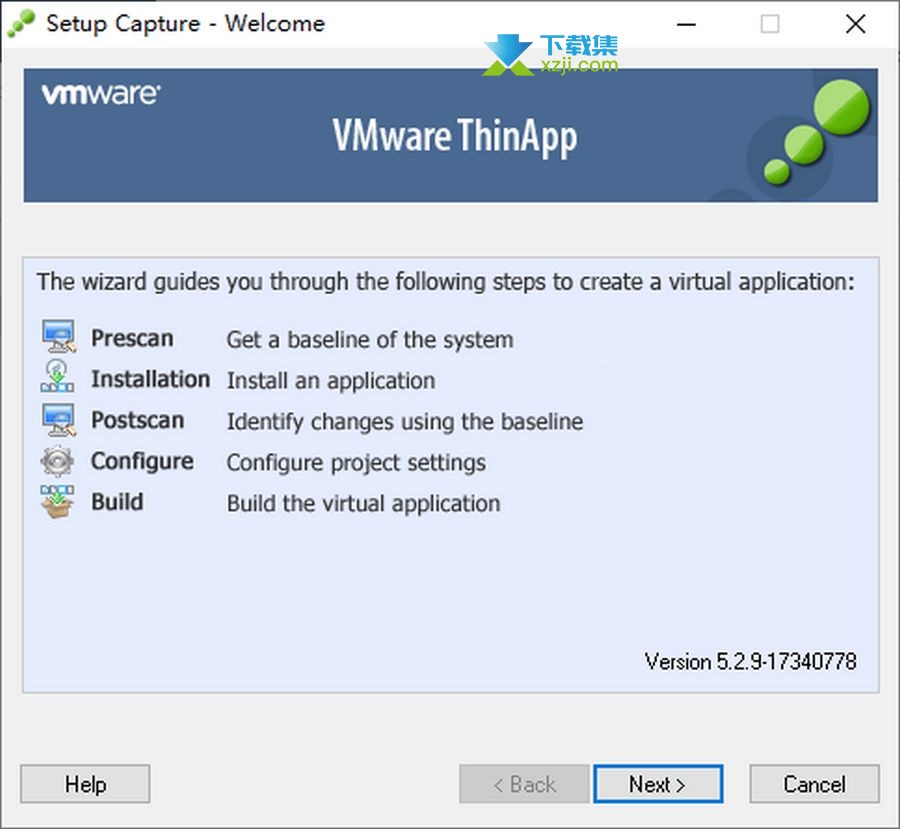900x829 pixels.
Task: Close the Setup Capture window
Action: click(x=855, y=24)
